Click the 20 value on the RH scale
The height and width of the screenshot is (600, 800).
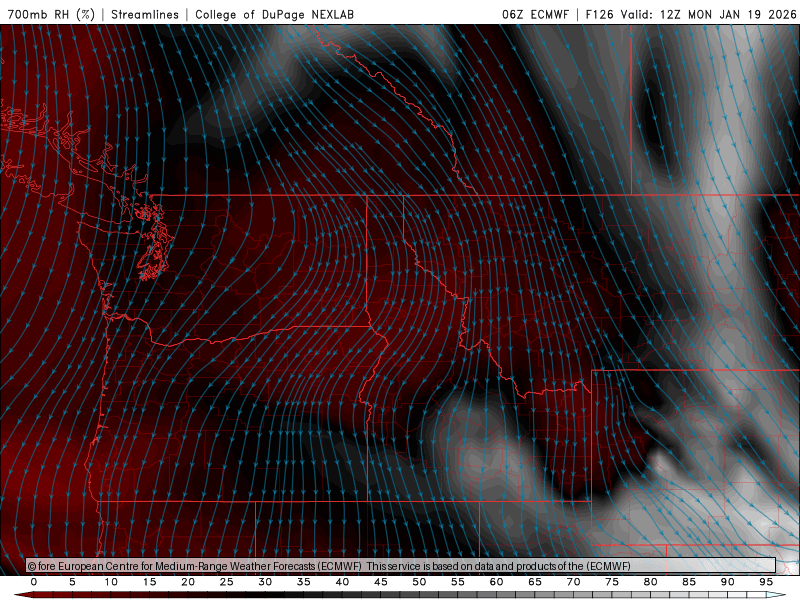188,582
